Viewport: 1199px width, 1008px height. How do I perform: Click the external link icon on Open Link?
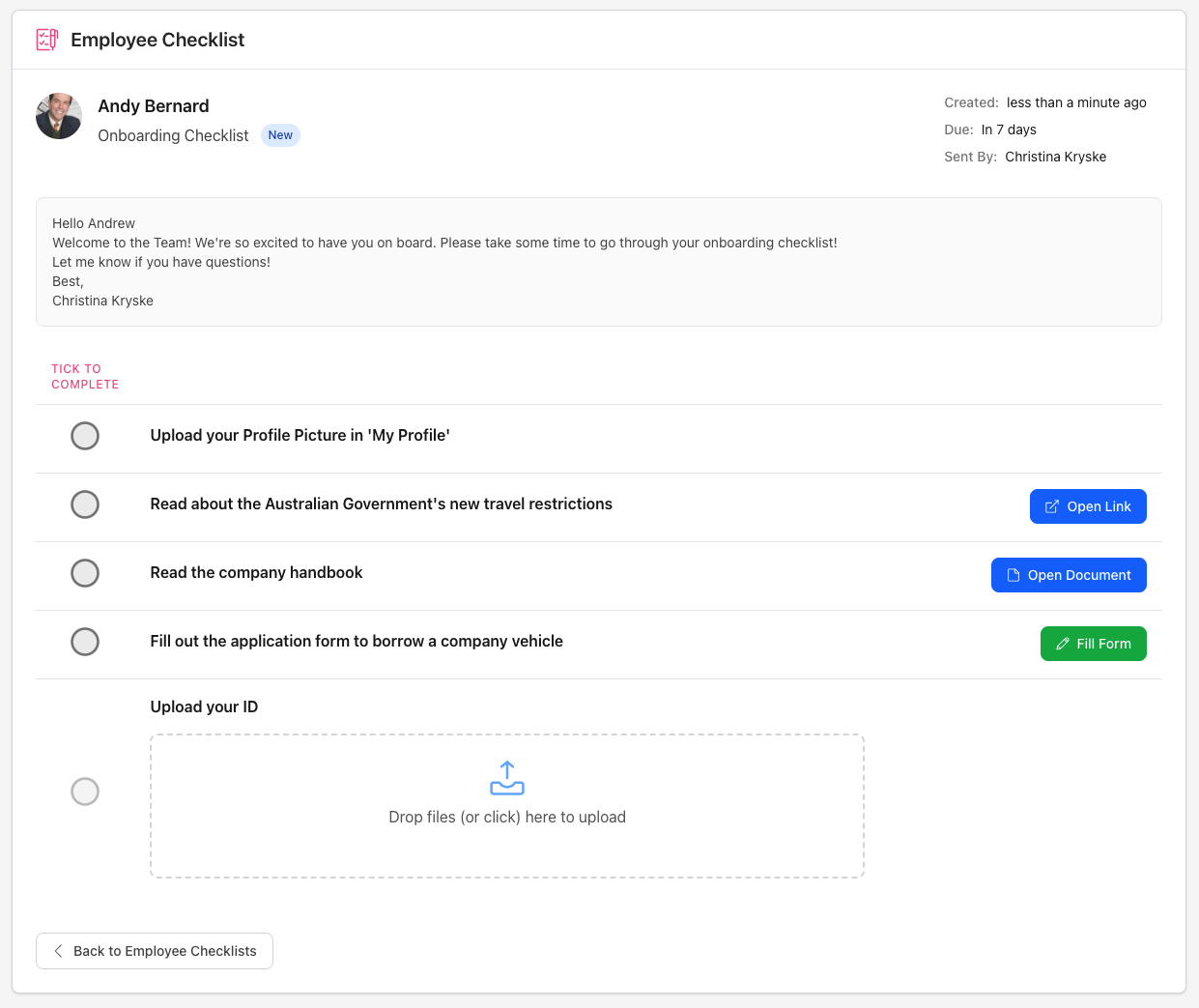1052,506
